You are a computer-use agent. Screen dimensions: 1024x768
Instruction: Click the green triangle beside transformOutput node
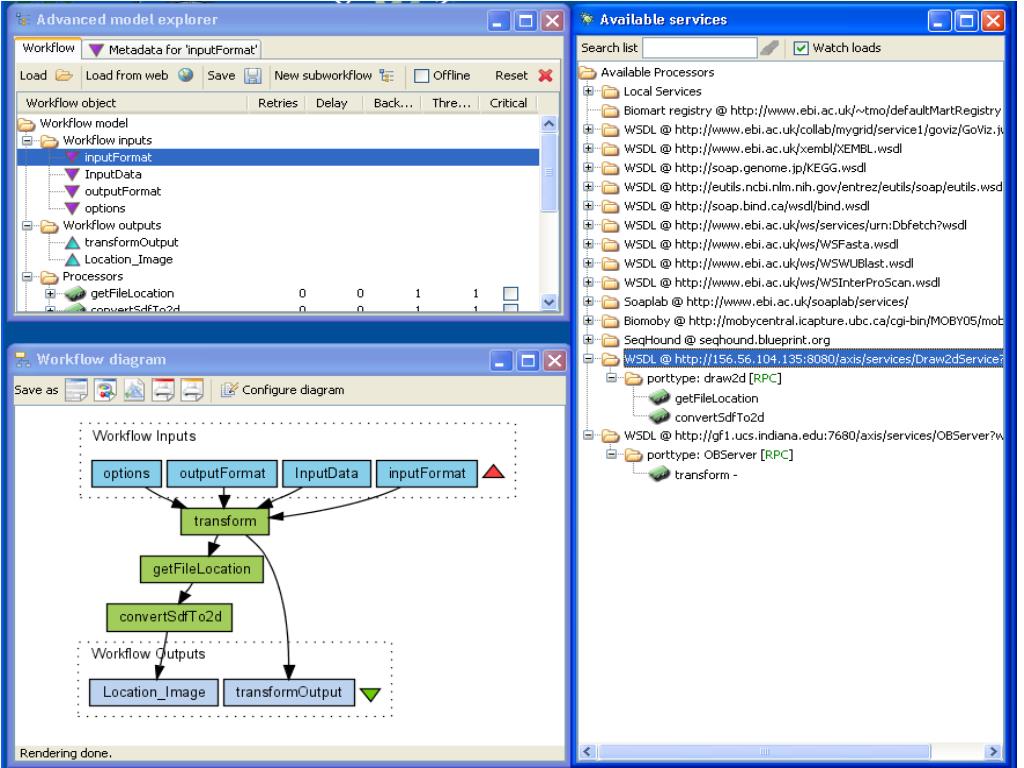point(370,694)
